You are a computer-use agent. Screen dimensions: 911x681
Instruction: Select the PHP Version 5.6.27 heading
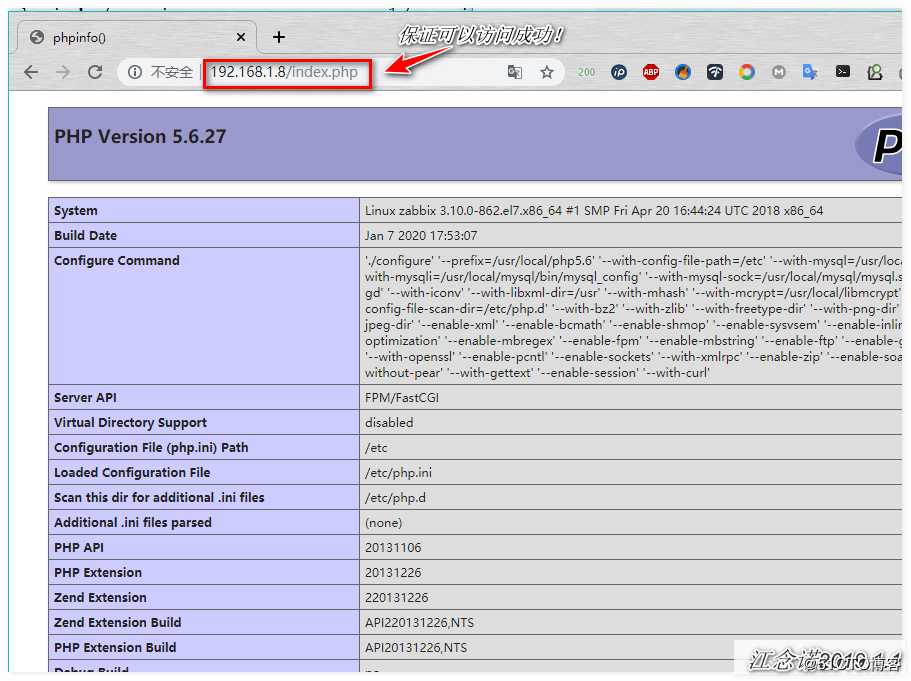(x=140, y=137)
